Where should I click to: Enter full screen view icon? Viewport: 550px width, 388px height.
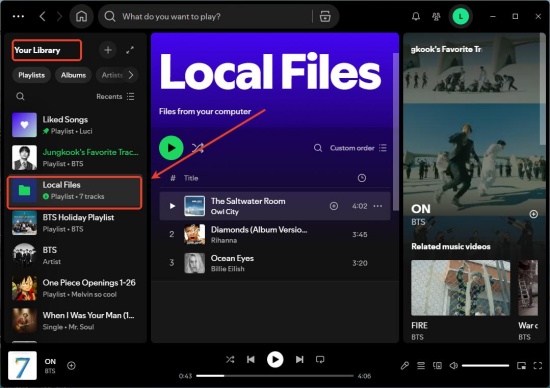538,366
